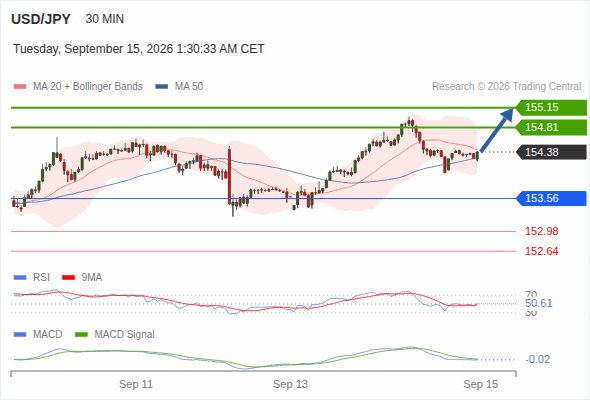Click the pink MA 20 Bollinger Bands swatch

[x=20, y=87]
